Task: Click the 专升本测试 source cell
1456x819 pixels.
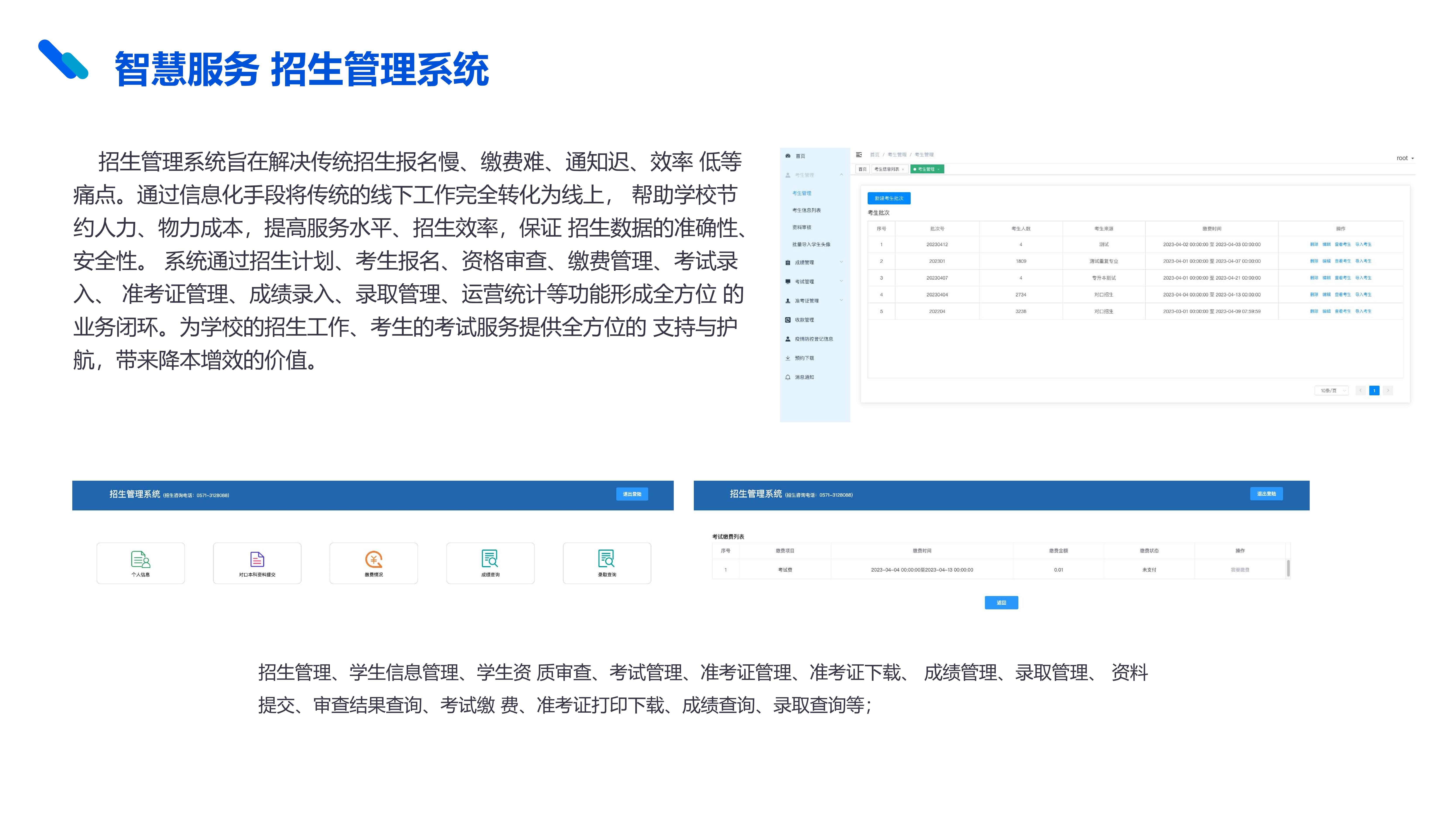Action: point(1104,278)
